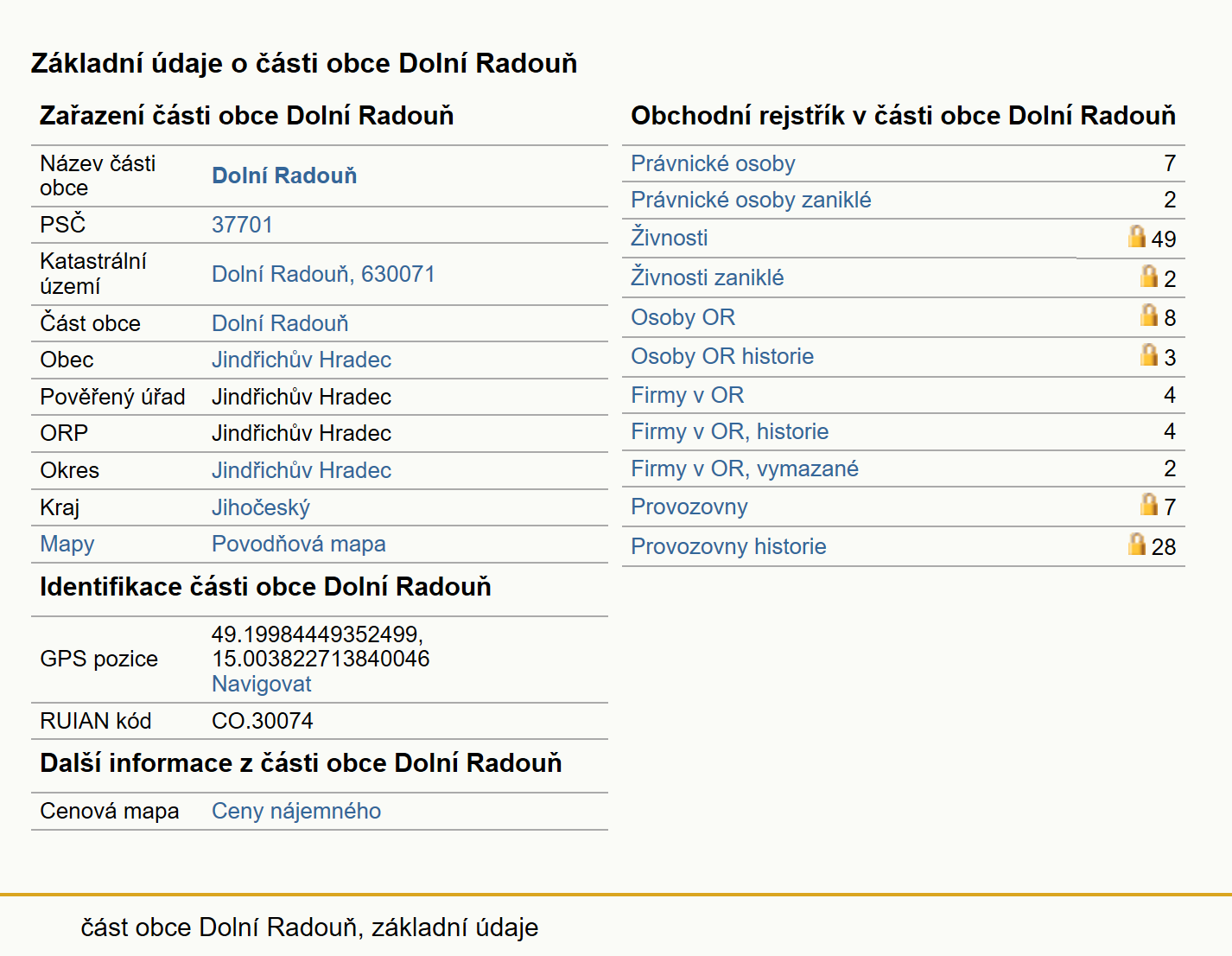Click the PSČ label
The image size is (1232, 956).
(x=63, y=224)
